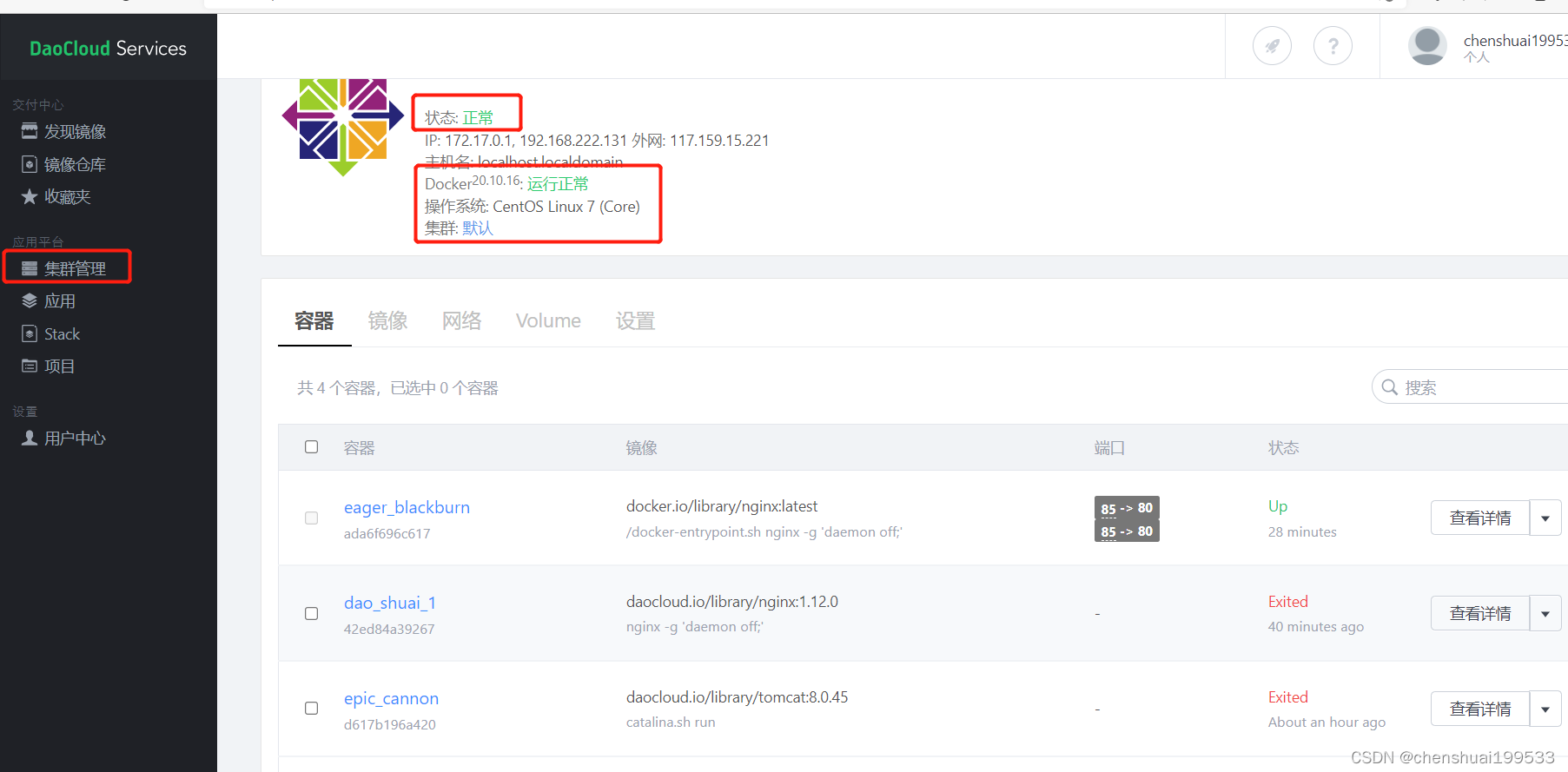This screenshot has height=772, width=1568.
Task: Click Docker status 运行正常 text
Action: click(558, 184)
